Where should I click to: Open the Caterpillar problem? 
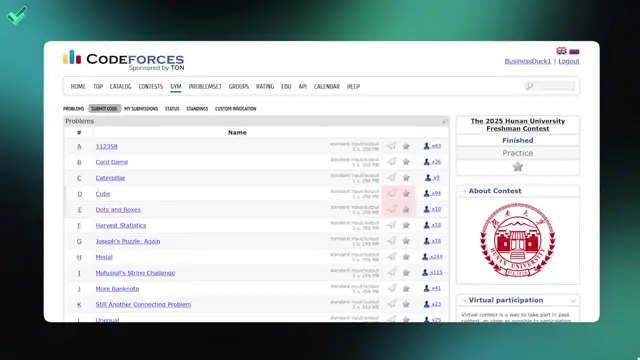tap(110, 178)
